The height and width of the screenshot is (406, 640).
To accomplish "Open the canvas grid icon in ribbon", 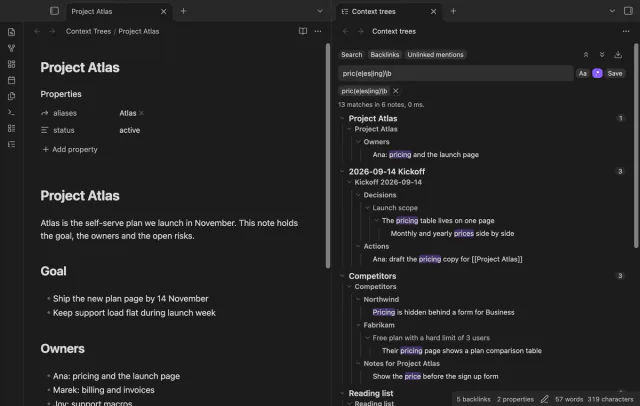I will (x=11, y=64).
